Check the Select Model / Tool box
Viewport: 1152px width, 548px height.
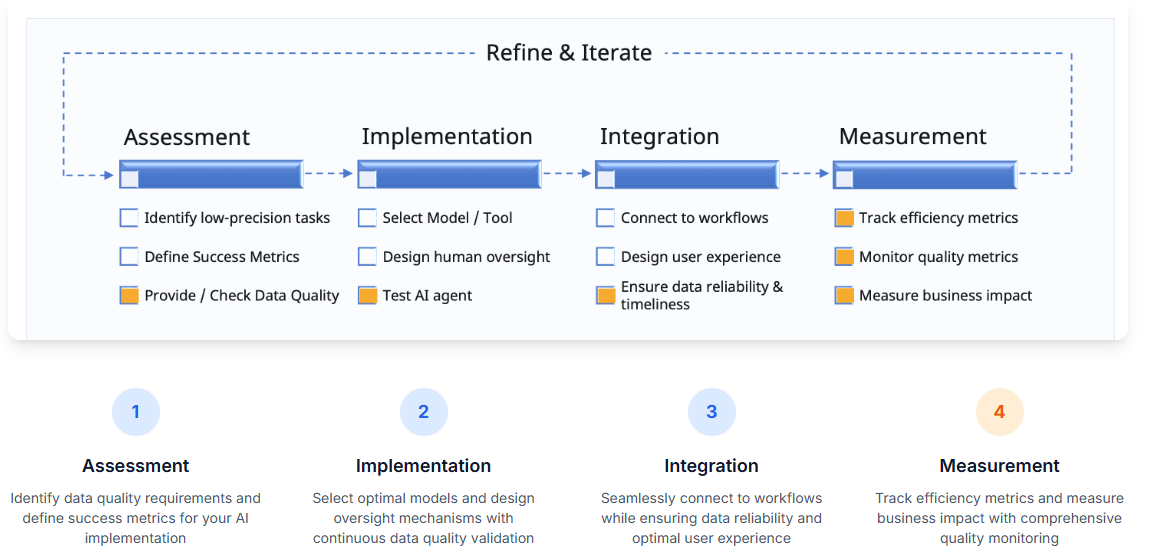point(367,218)
